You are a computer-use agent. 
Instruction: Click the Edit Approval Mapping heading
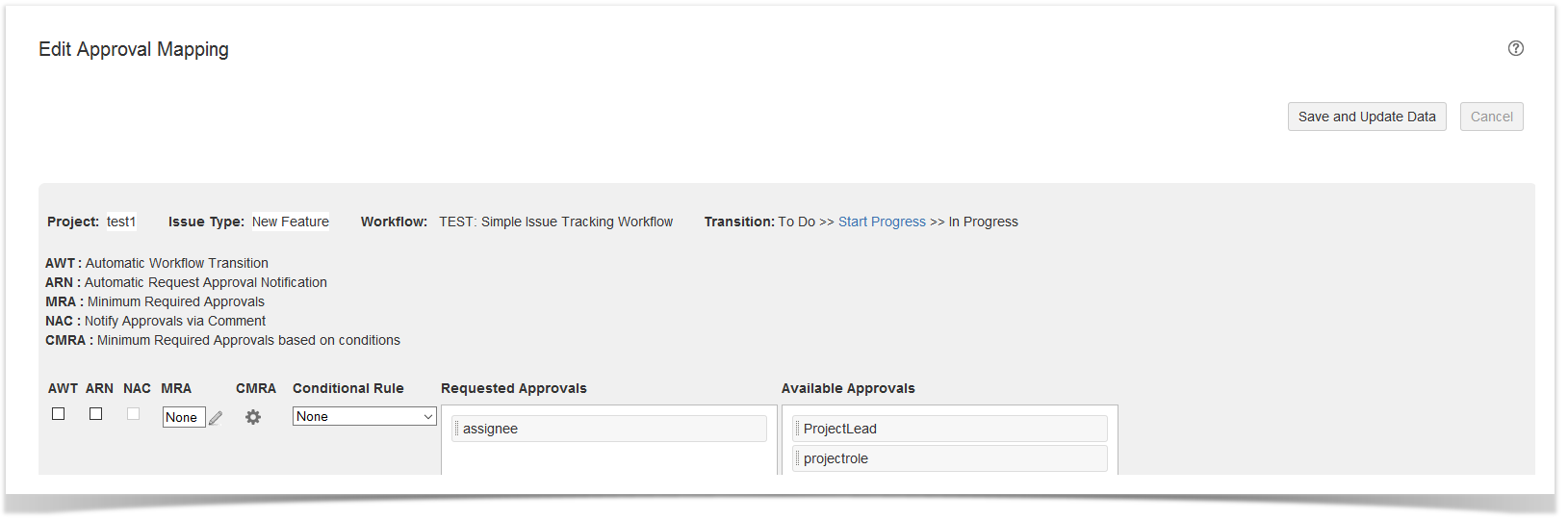coord(134,49)
